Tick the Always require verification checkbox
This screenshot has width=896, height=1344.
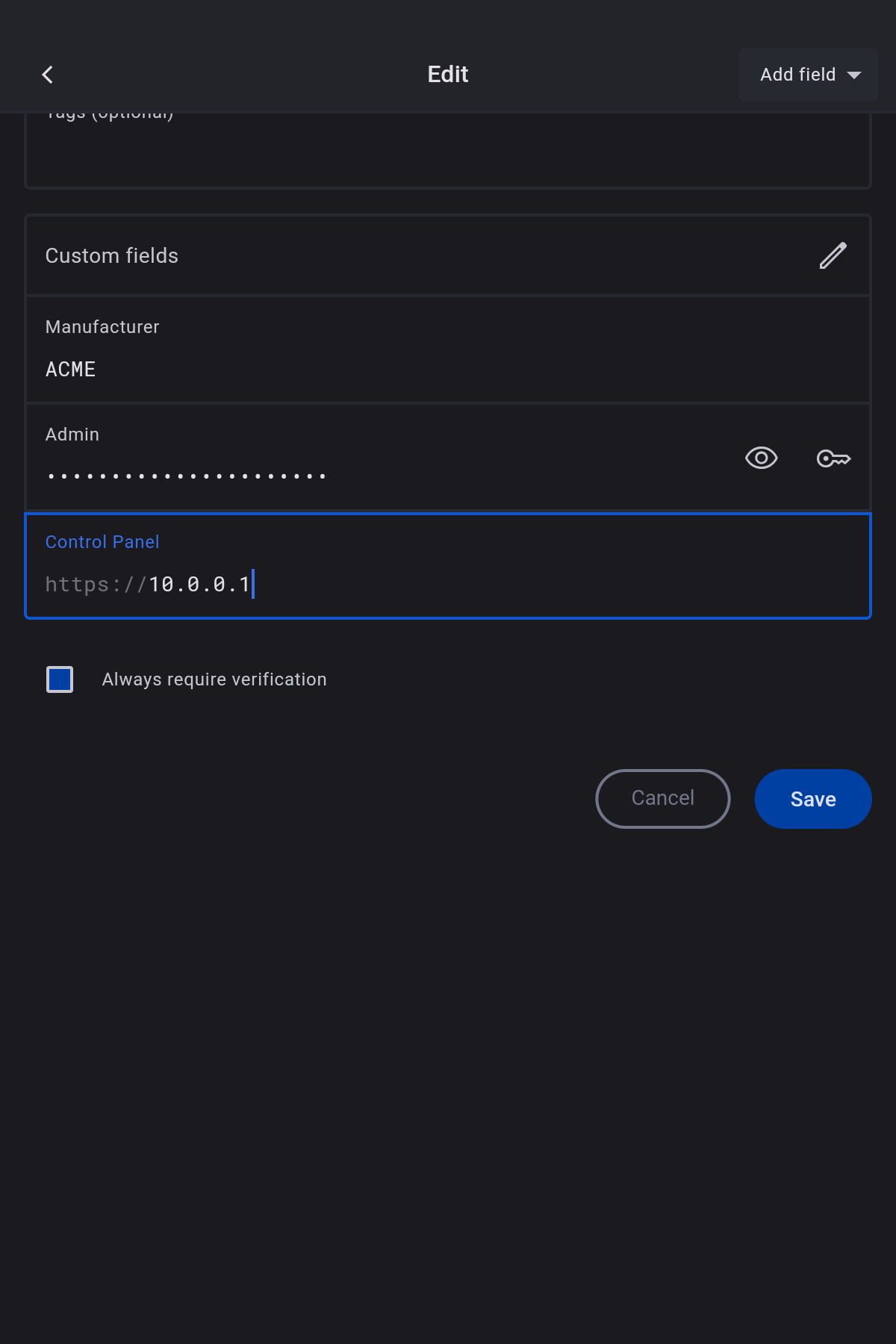(x=60, y=679)
